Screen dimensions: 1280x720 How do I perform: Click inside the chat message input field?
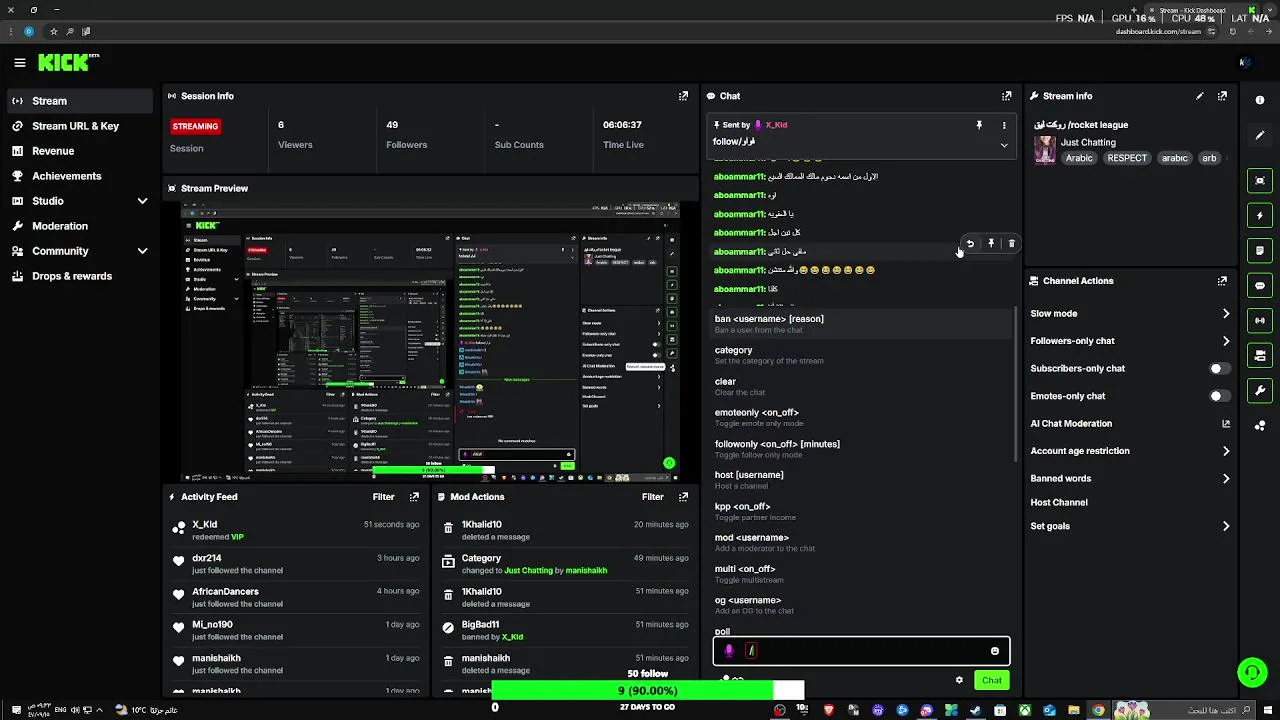[x=861, y=651]
